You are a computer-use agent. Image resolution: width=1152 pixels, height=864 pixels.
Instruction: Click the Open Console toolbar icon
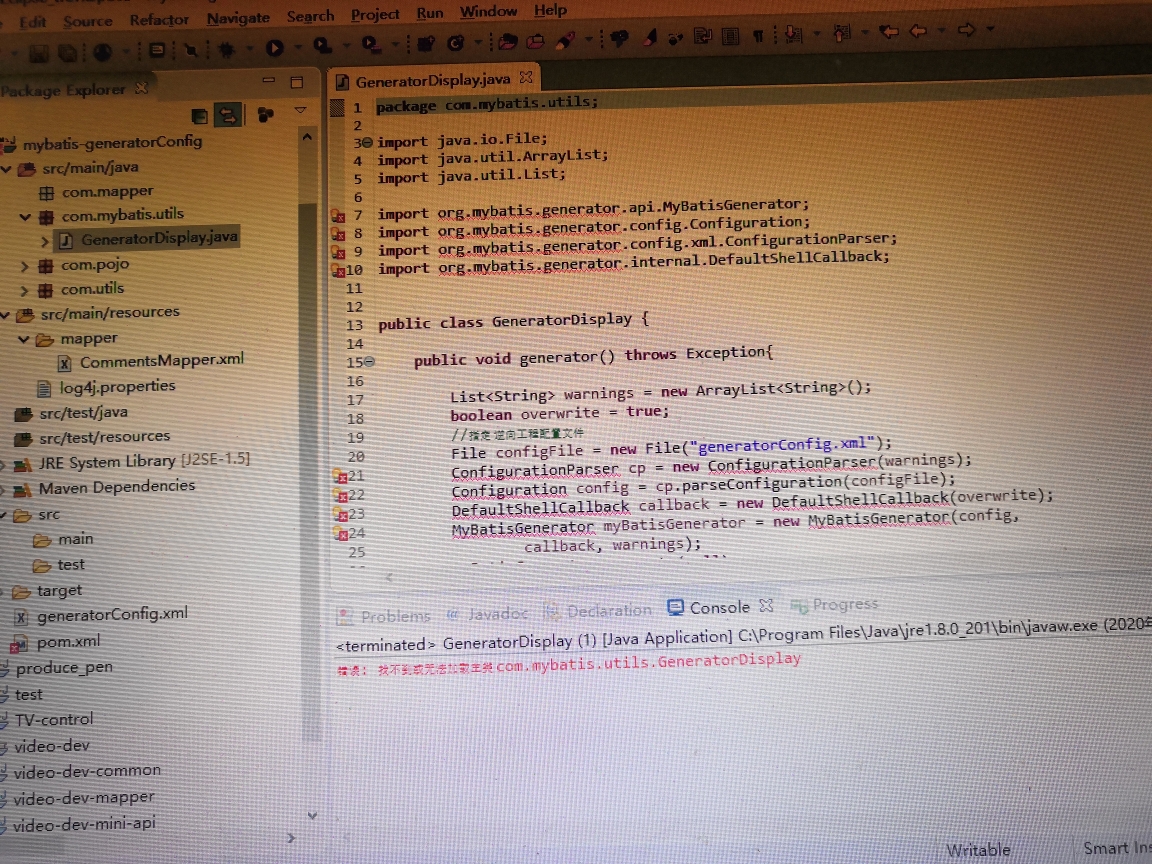(x=156, y=51)
